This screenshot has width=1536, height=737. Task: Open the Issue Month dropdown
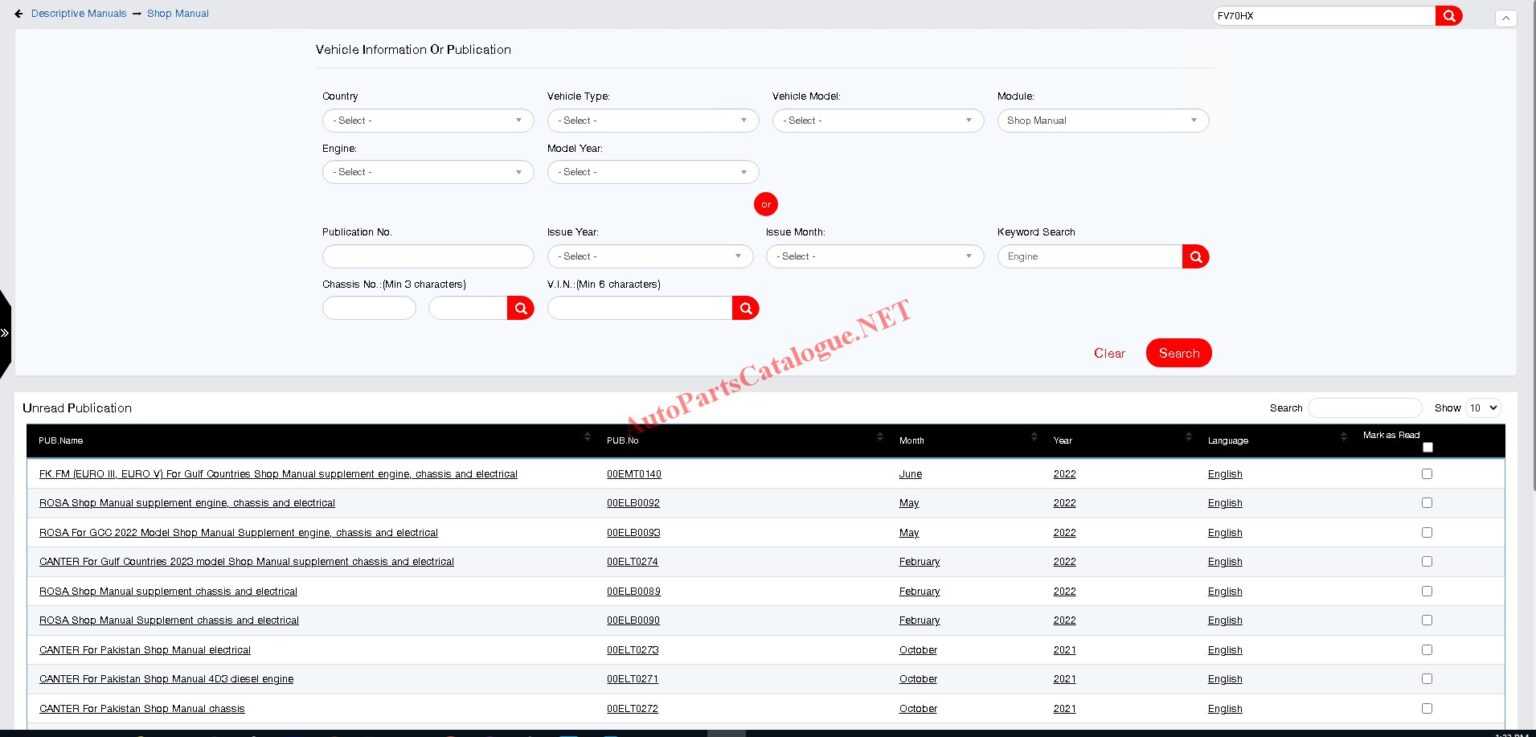tap(875, 256)
